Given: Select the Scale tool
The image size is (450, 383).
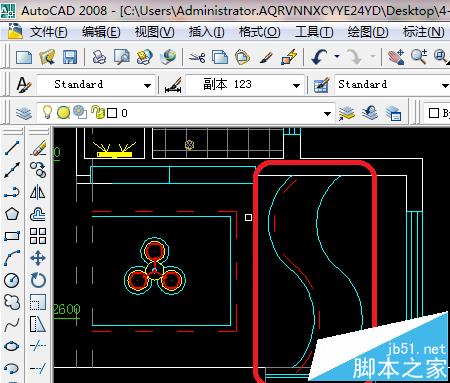Looking at the screenshot, I should pos(38,302).
